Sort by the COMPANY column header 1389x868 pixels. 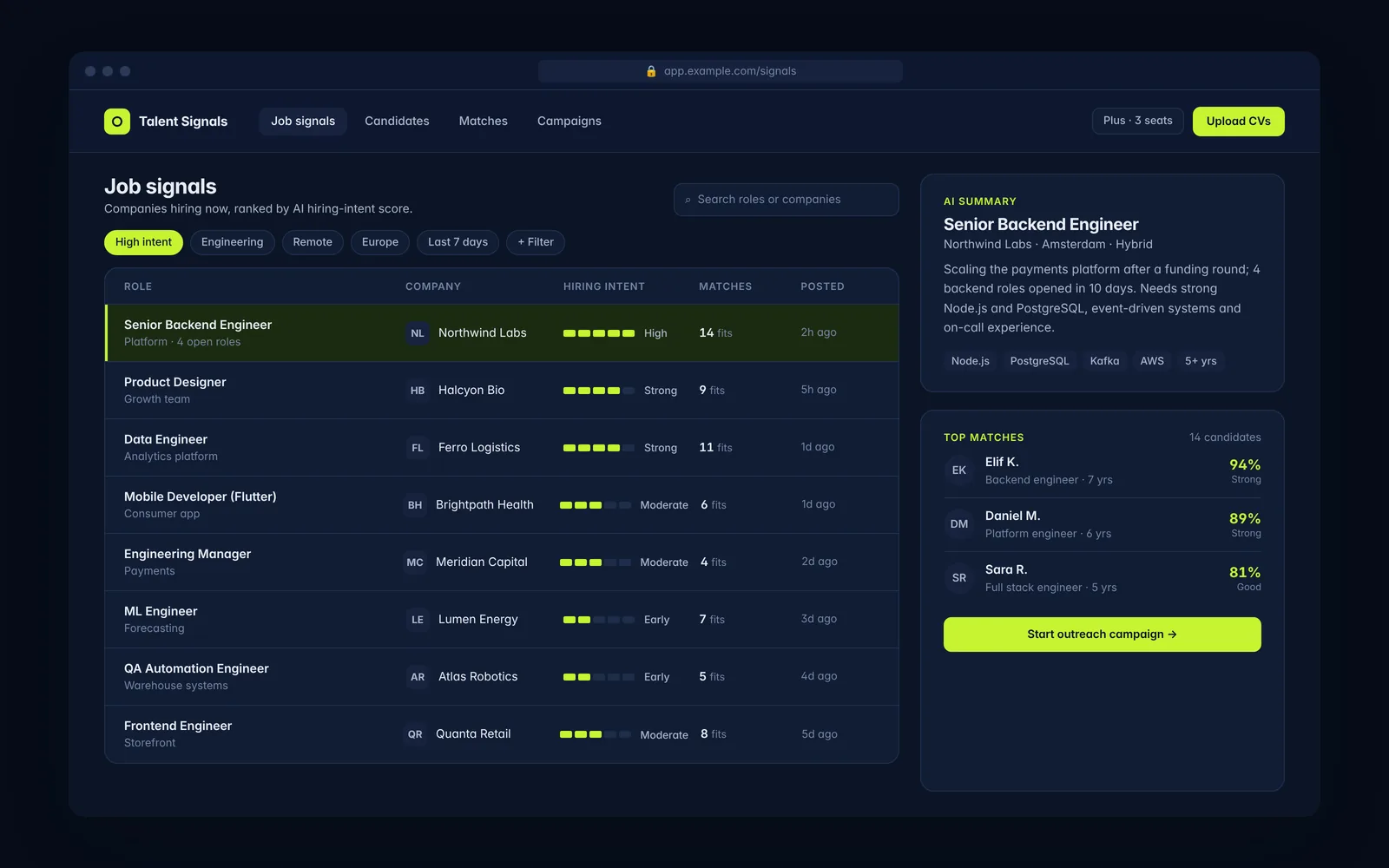click(x=433, y=286)
